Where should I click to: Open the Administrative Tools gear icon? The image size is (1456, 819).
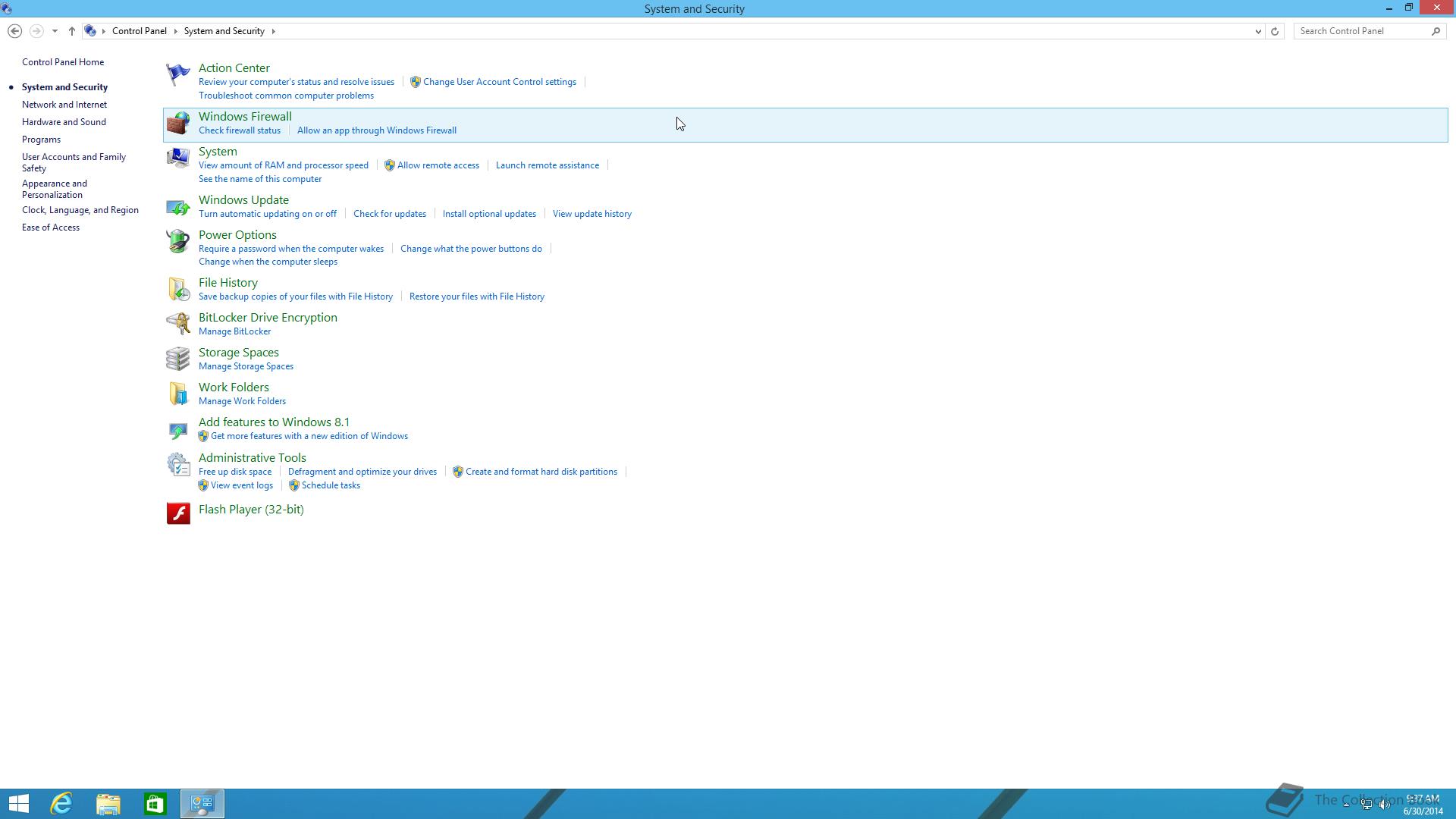tap(178, 464)
